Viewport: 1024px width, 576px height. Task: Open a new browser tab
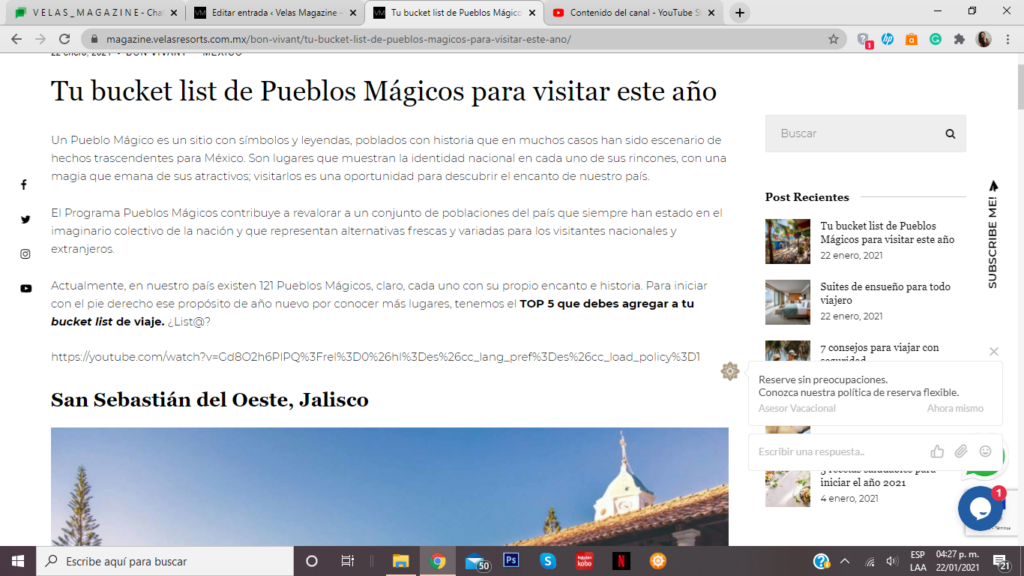(x=739, y=12)
